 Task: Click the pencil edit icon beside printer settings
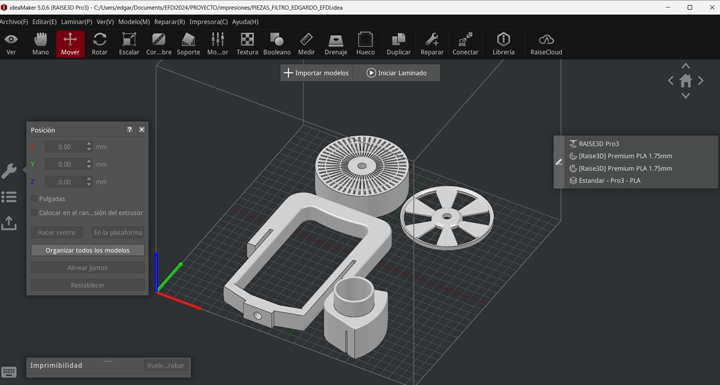click(x=559, y=162)
